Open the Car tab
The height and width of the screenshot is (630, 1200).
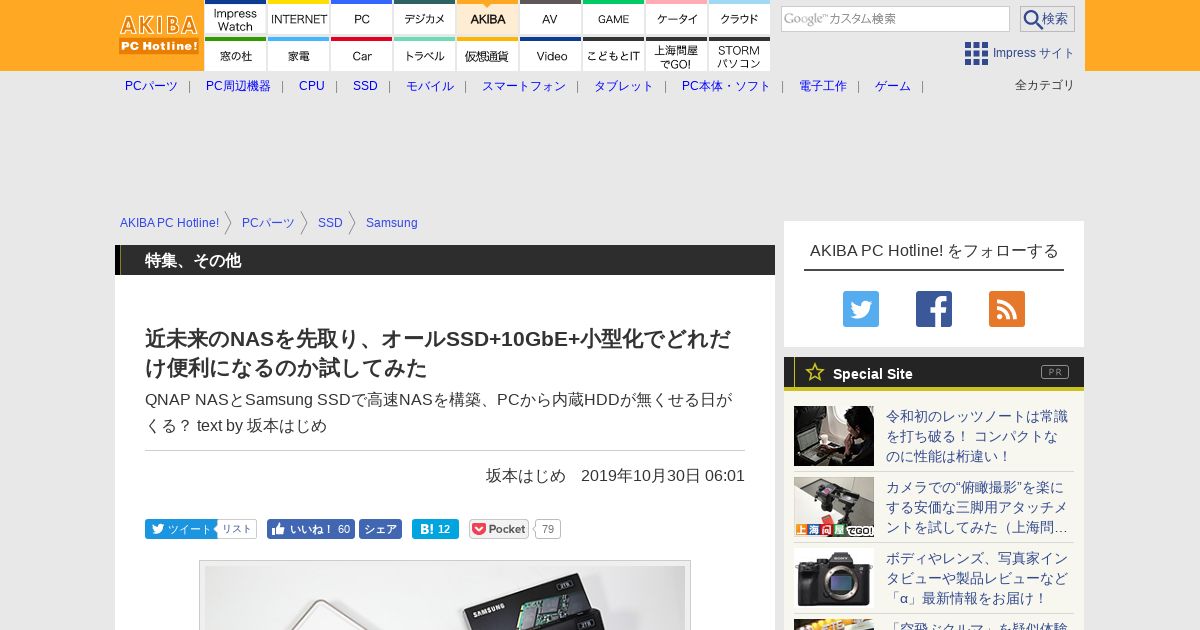coord(362,55)
